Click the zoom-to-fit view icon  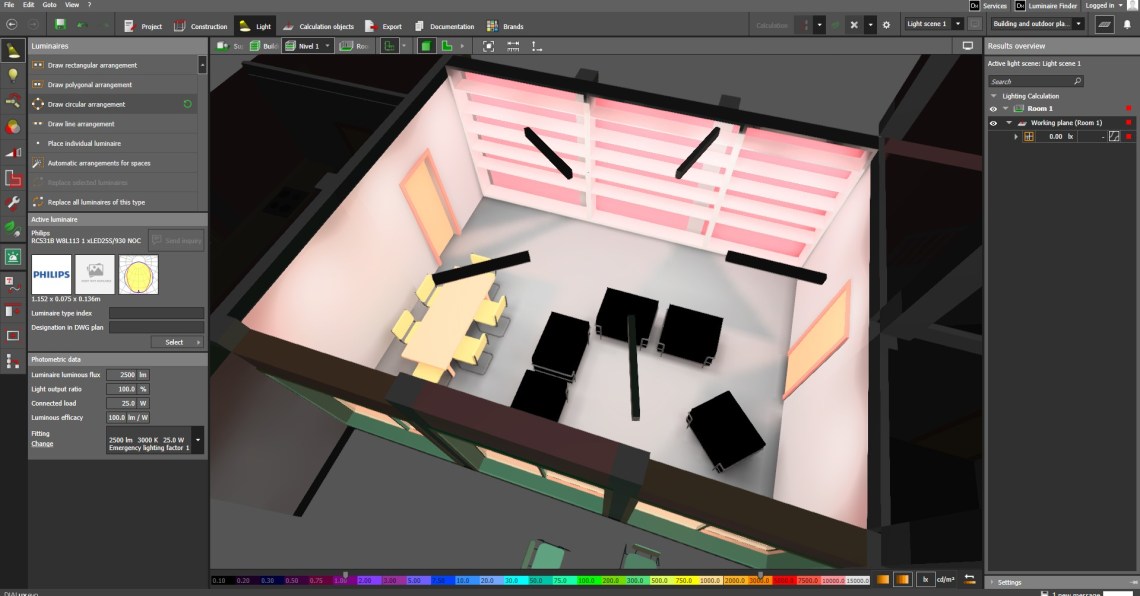coord(488,46)
